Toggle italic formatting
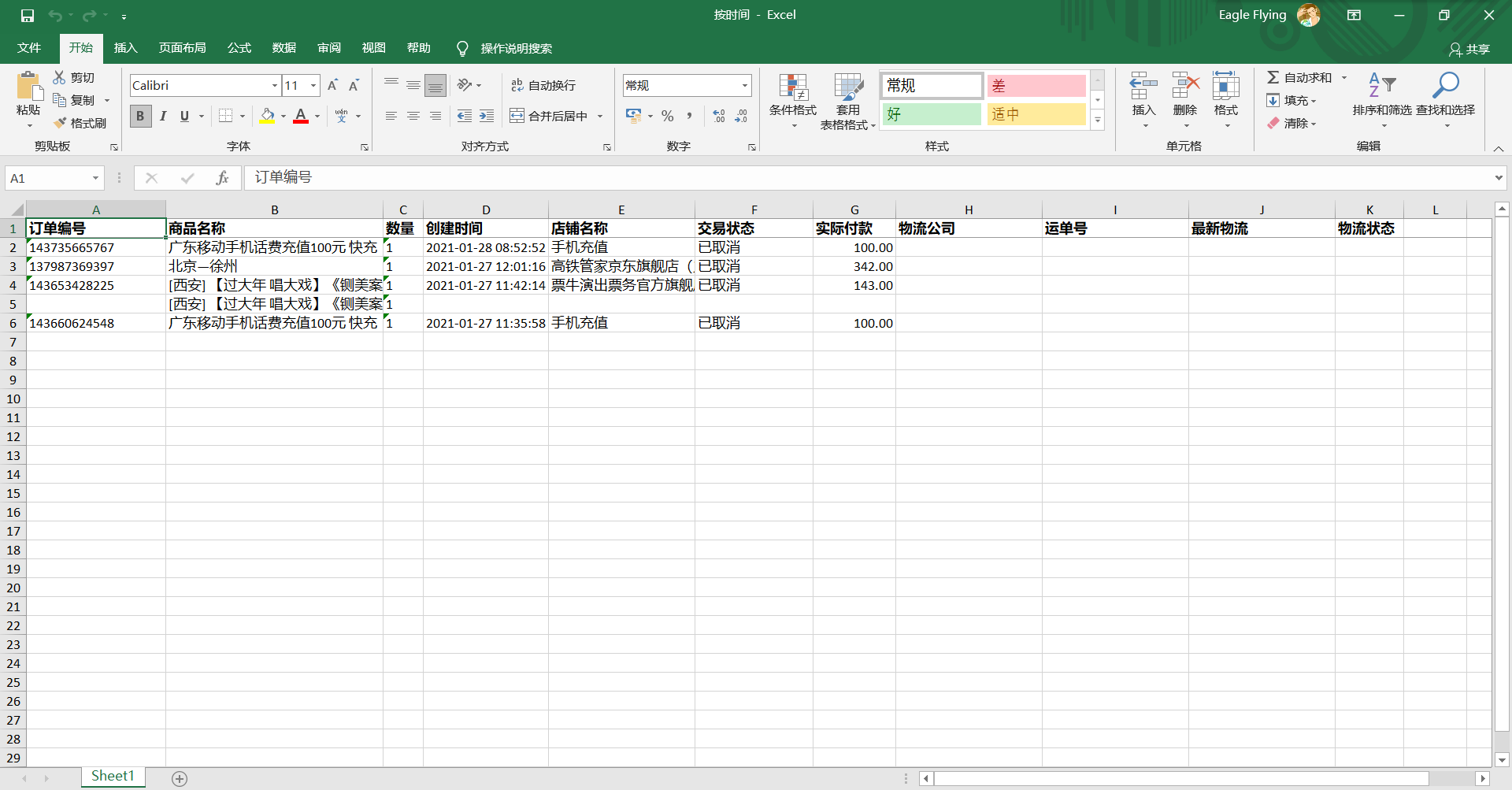Viewport: 1512px width, 790px height. click(x=163, y=116)
